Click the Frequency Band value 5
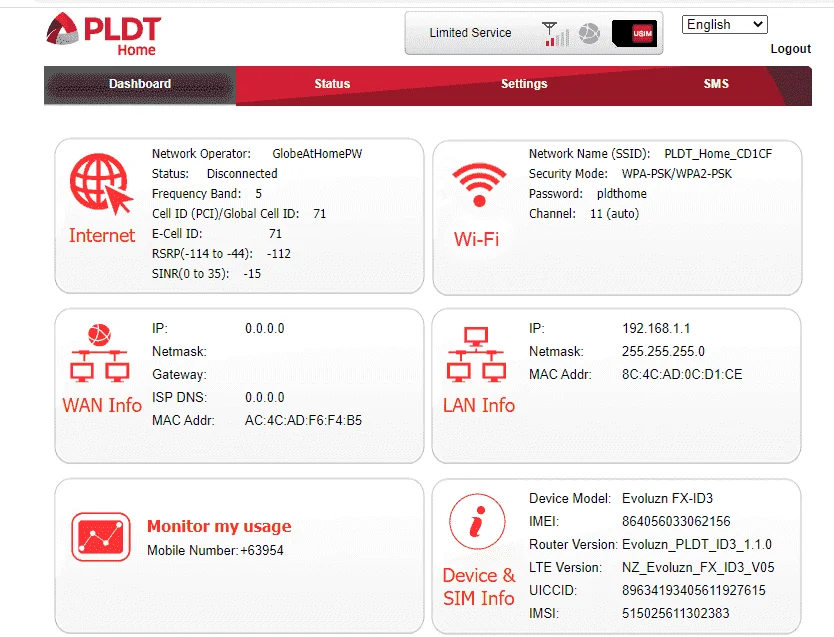The image size is (834, 637). pos(258,194)
